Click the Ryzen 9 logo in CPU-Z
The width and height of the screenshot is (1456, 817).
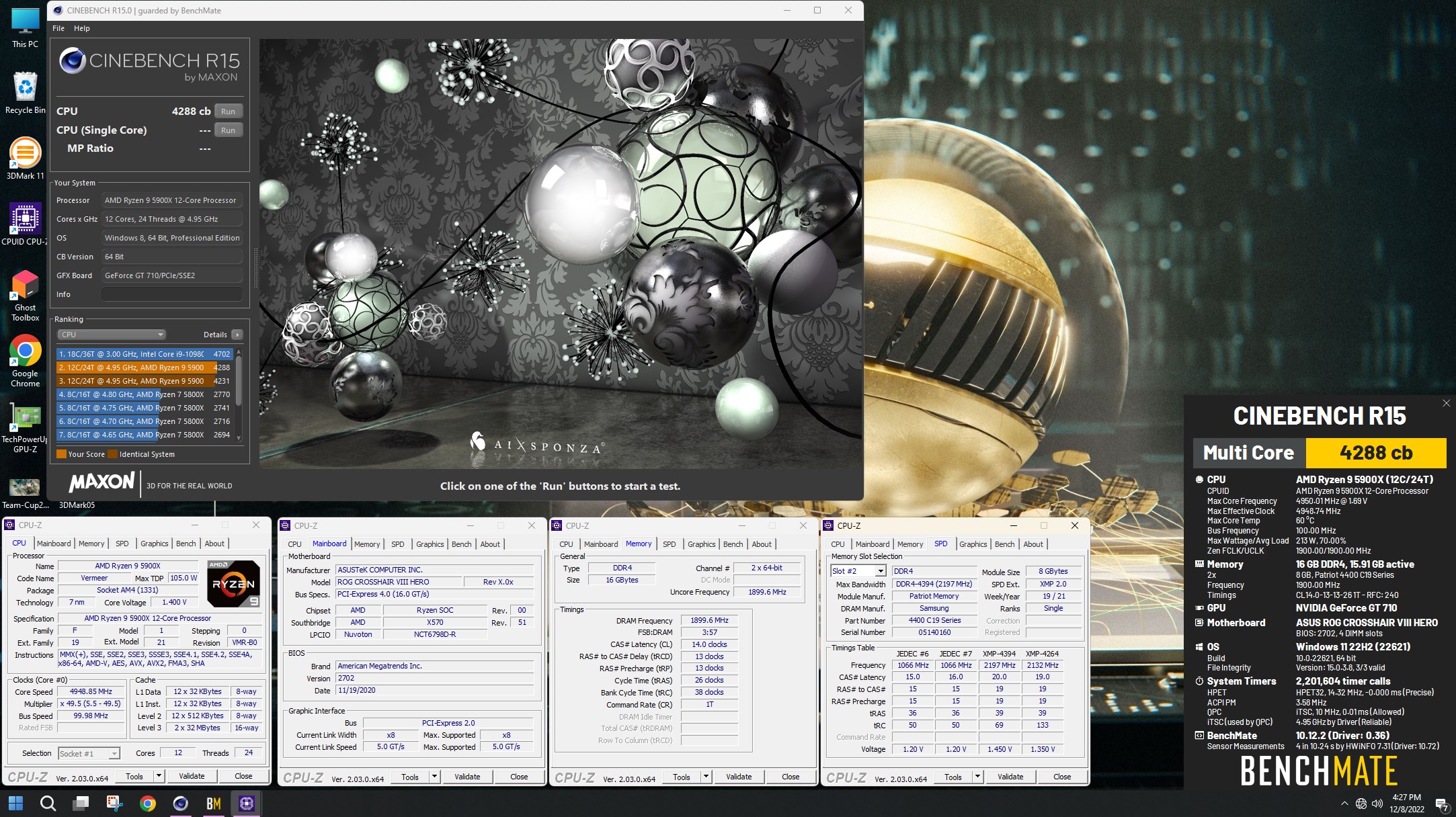tap(233, 584)
